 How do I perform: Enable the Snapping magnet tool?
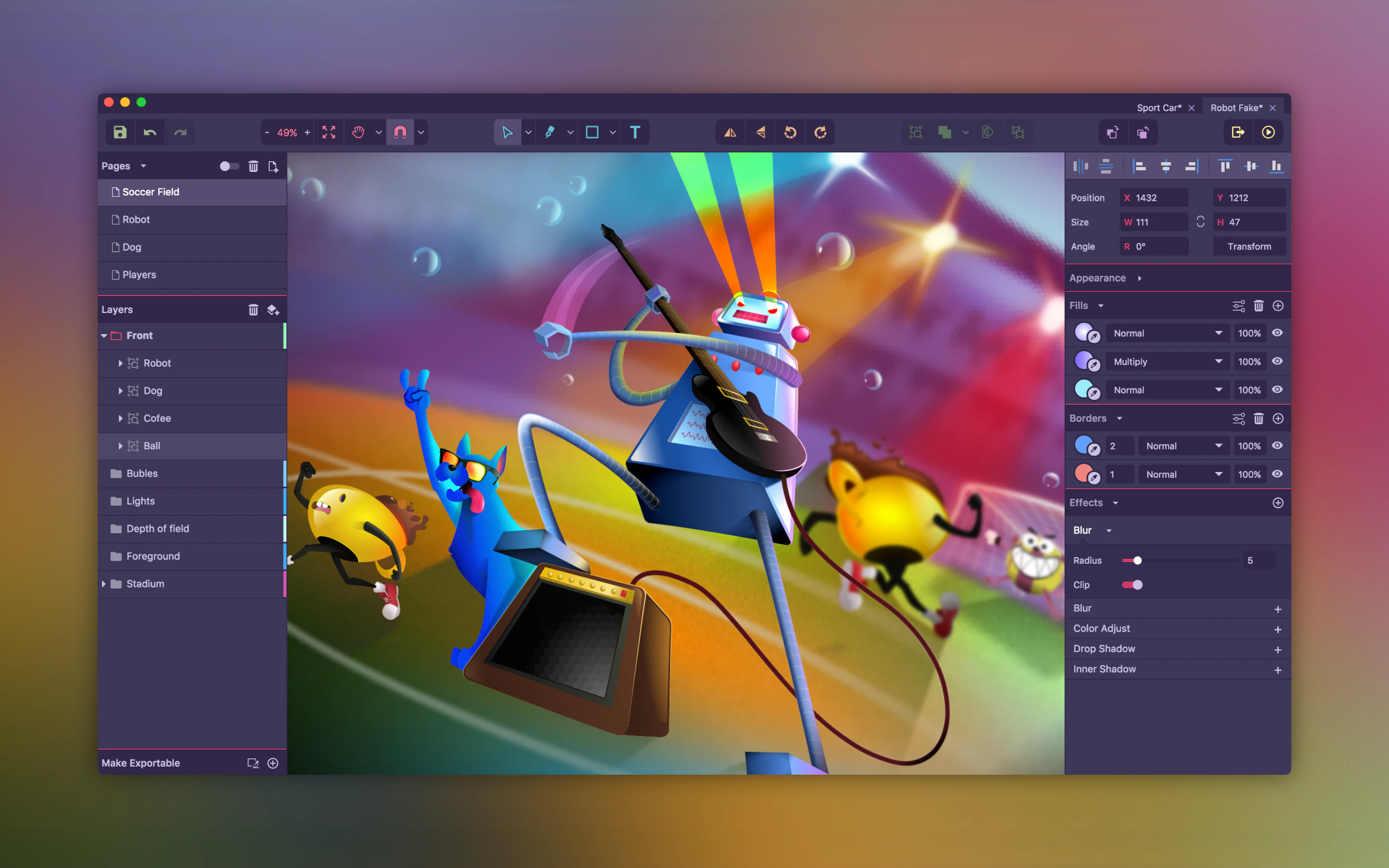click(x=400, y=132)
